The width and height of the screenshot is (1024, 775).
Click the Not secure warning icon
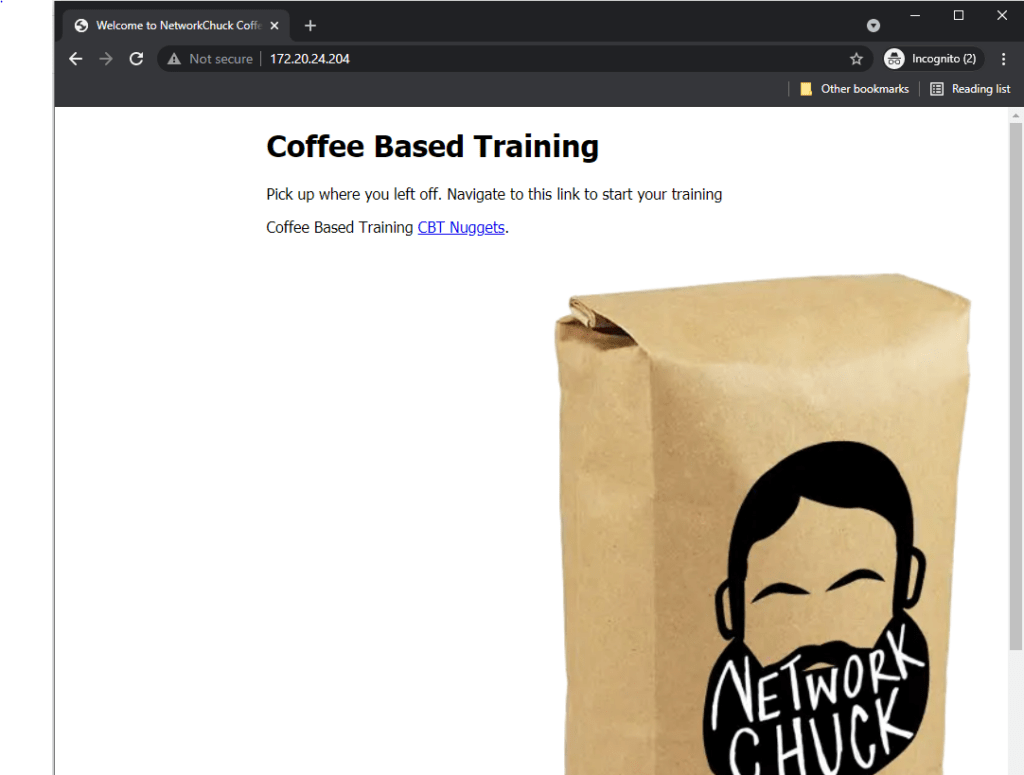click(174, 59)
